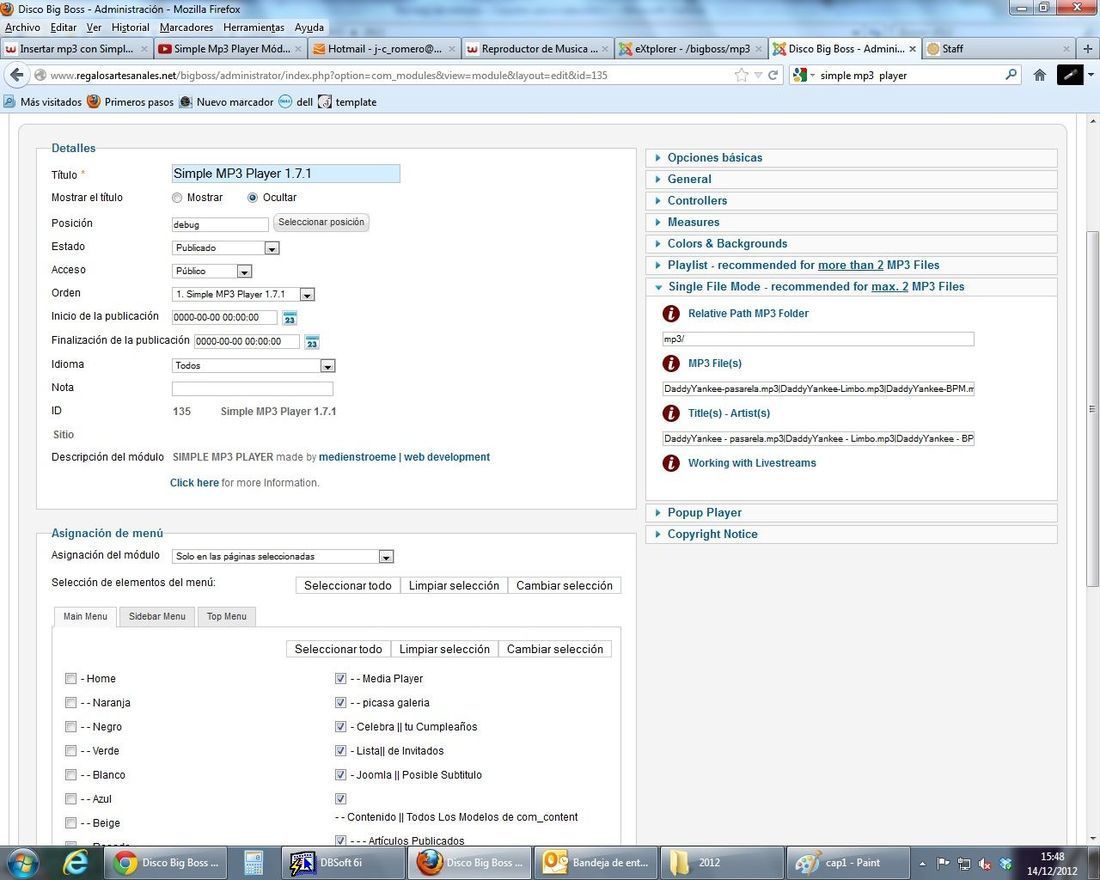Click info icon beside Working with Livestreams
Screen dimensions: 1100x880
[x=671, y=463]
